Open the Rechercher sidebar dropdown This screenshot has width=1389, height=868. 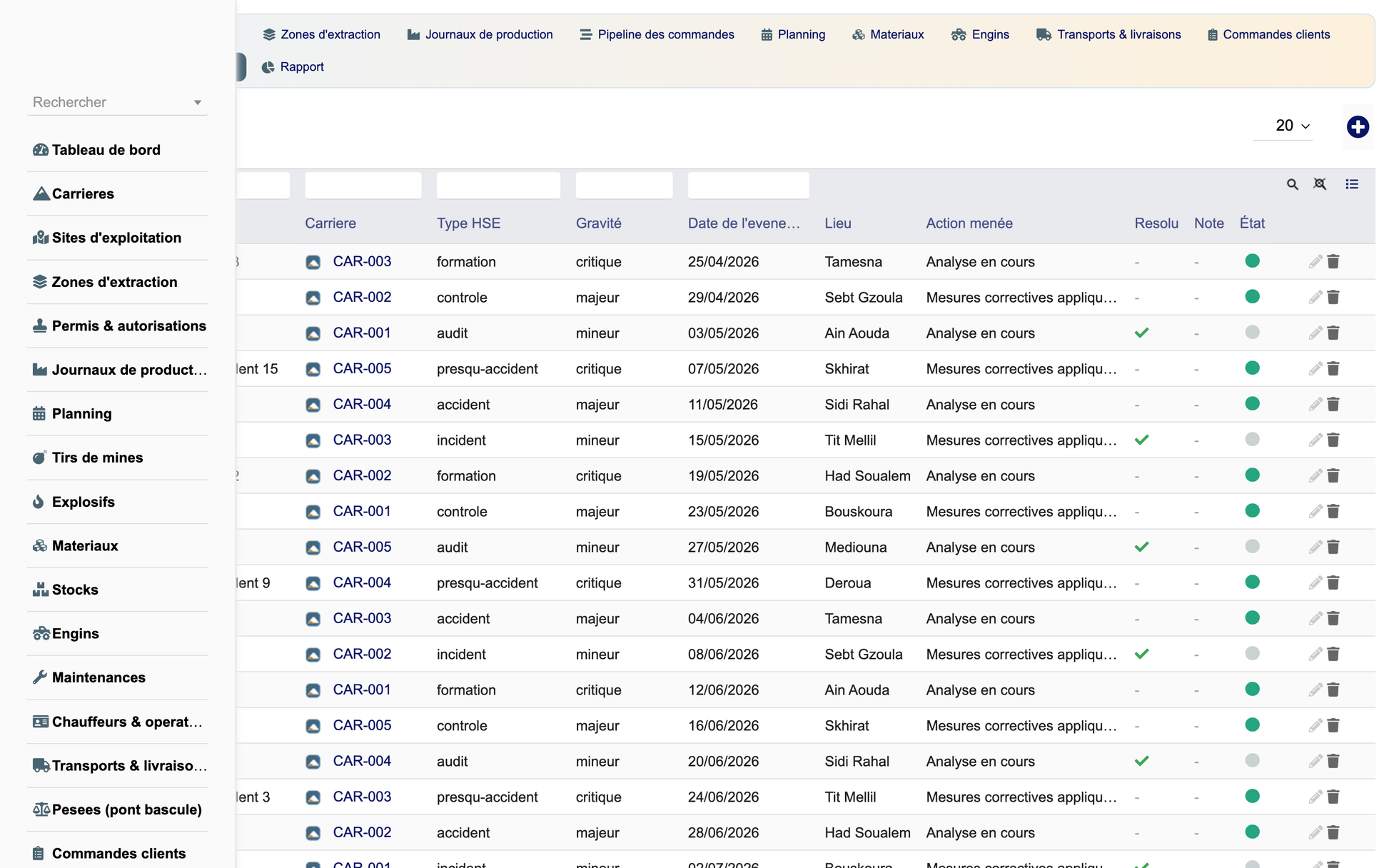pyautogui.click(x=118, y=102)
